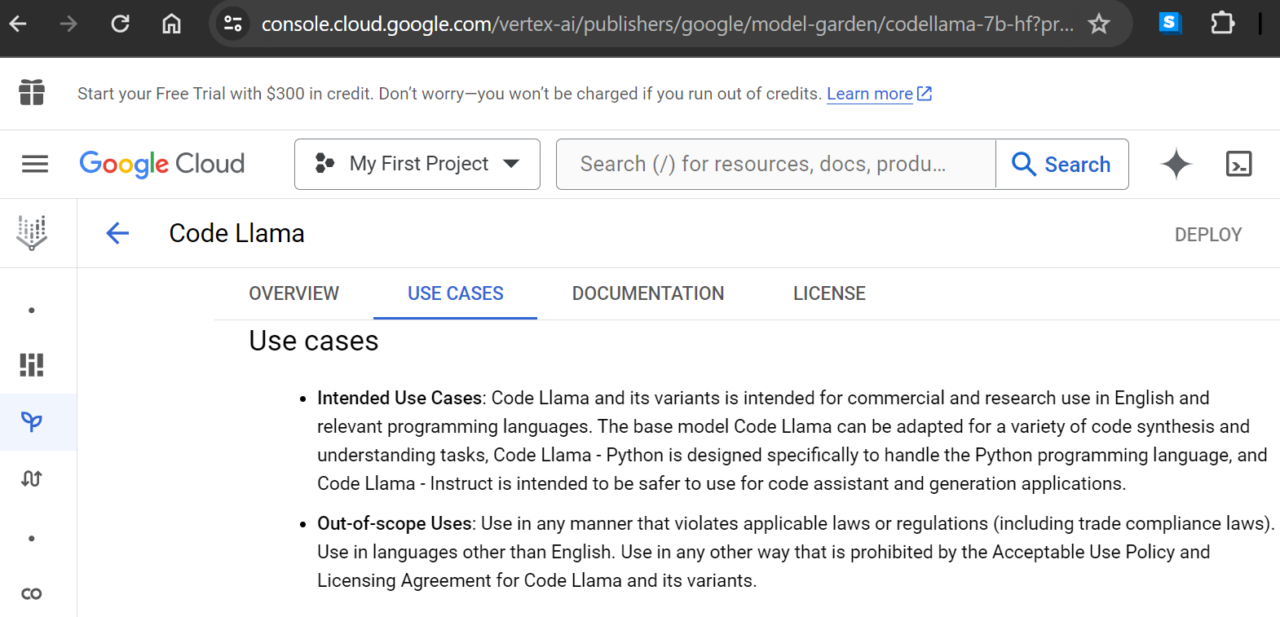
Task: Open the pipelines arrows icon in sidebar
Action: (31, 478)
